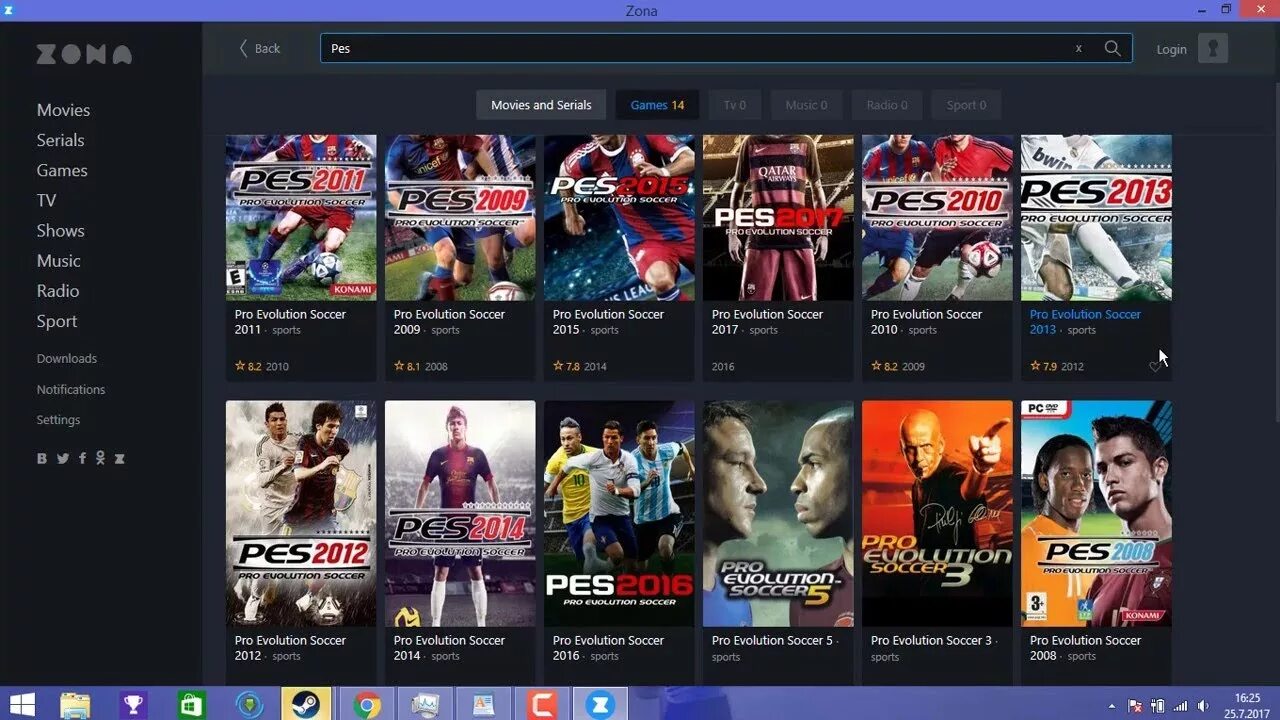Open Sport in the sidebar

pos(56,321)
